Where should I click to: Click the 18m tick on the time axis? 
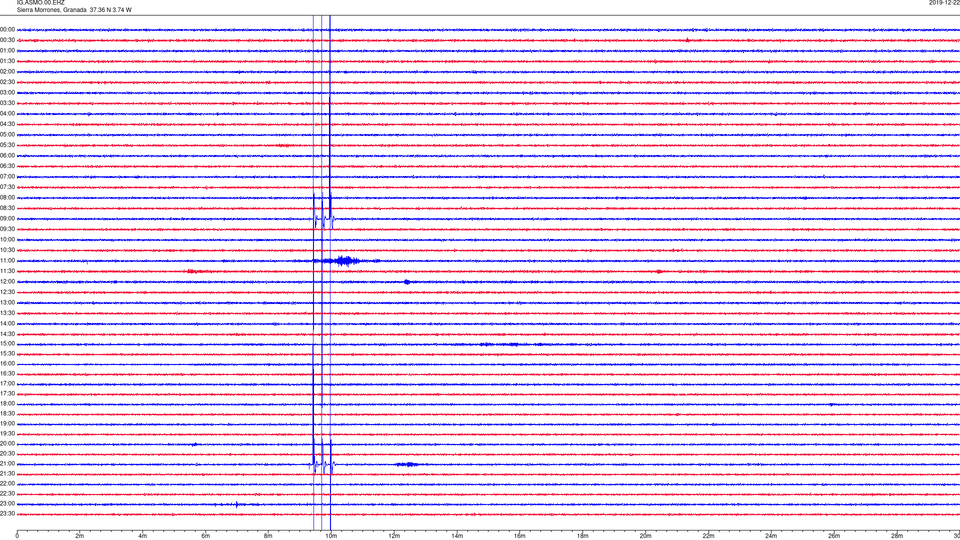pos(582,536)
